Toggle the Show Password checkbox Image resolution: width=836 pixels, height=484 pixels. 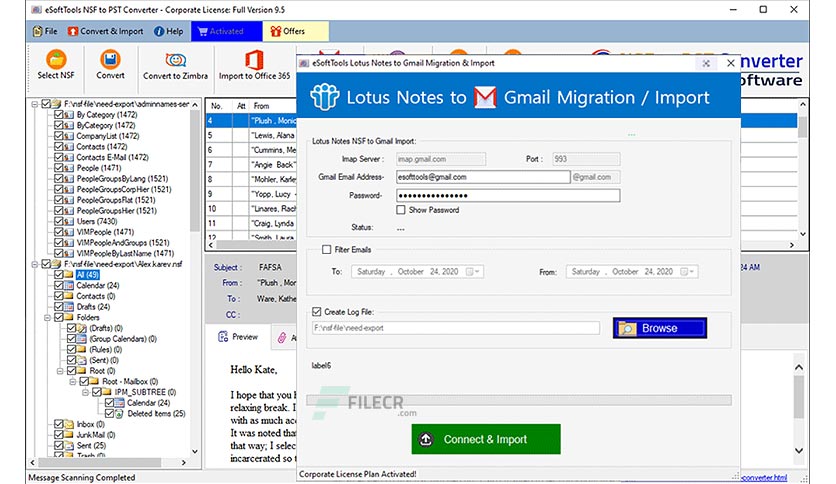[x=401, y=210]
